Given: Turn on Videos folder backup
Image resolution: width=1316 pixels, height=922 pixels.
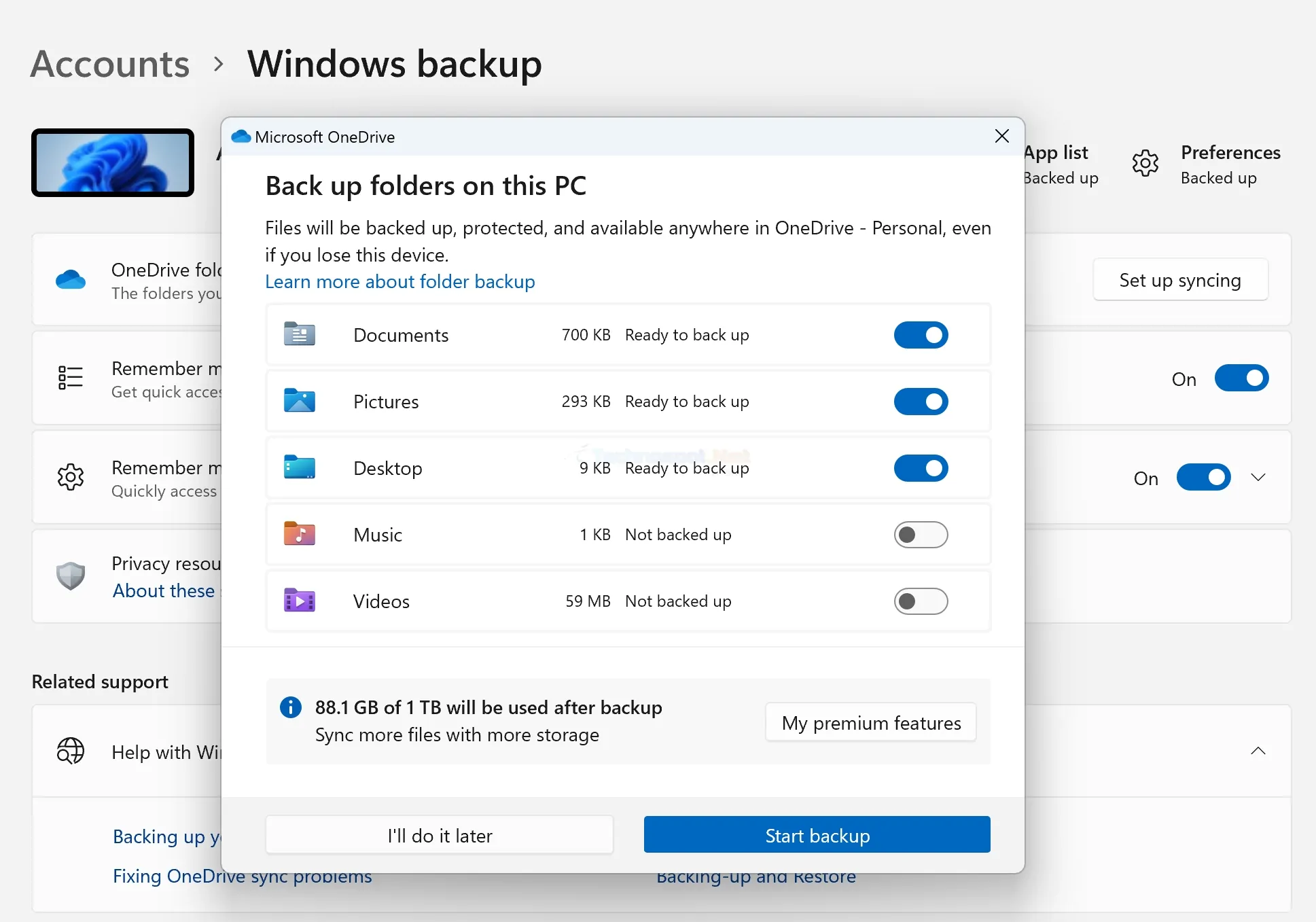Looking at the screenshot, I should (921, 601).
